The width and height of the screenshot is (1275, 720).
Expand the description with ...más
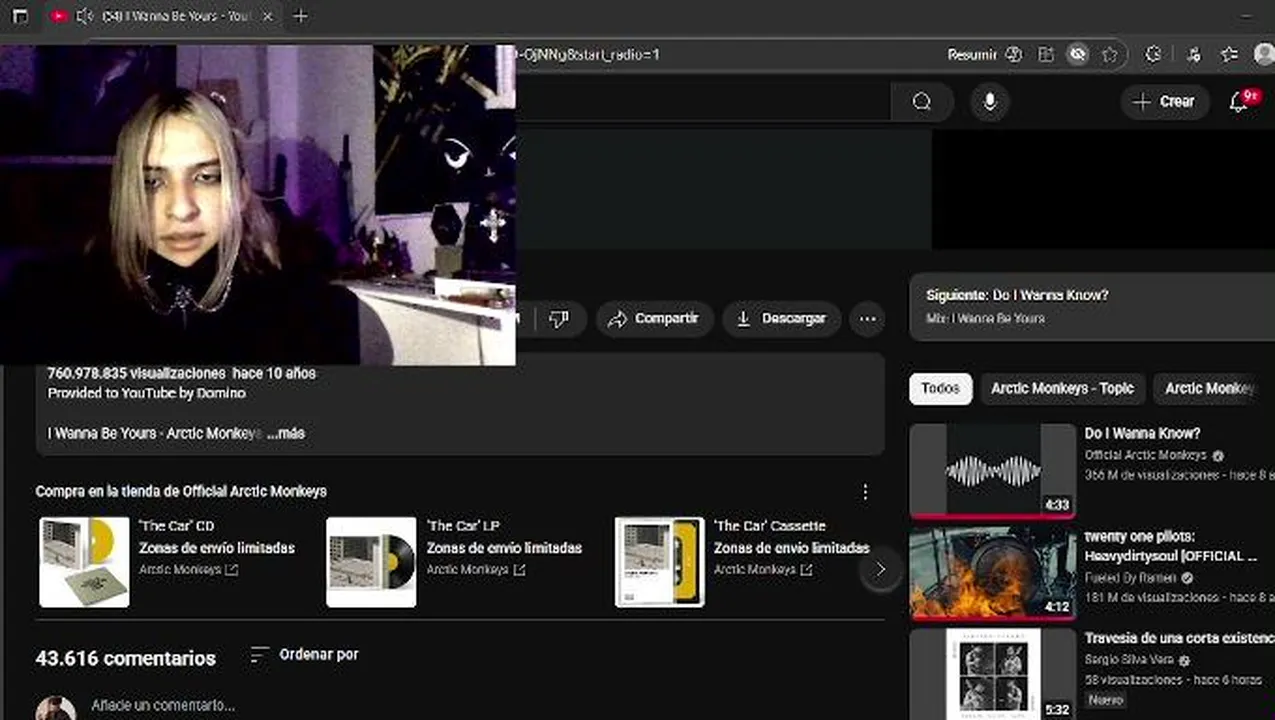pyautogui.click(x=286, y=433)
